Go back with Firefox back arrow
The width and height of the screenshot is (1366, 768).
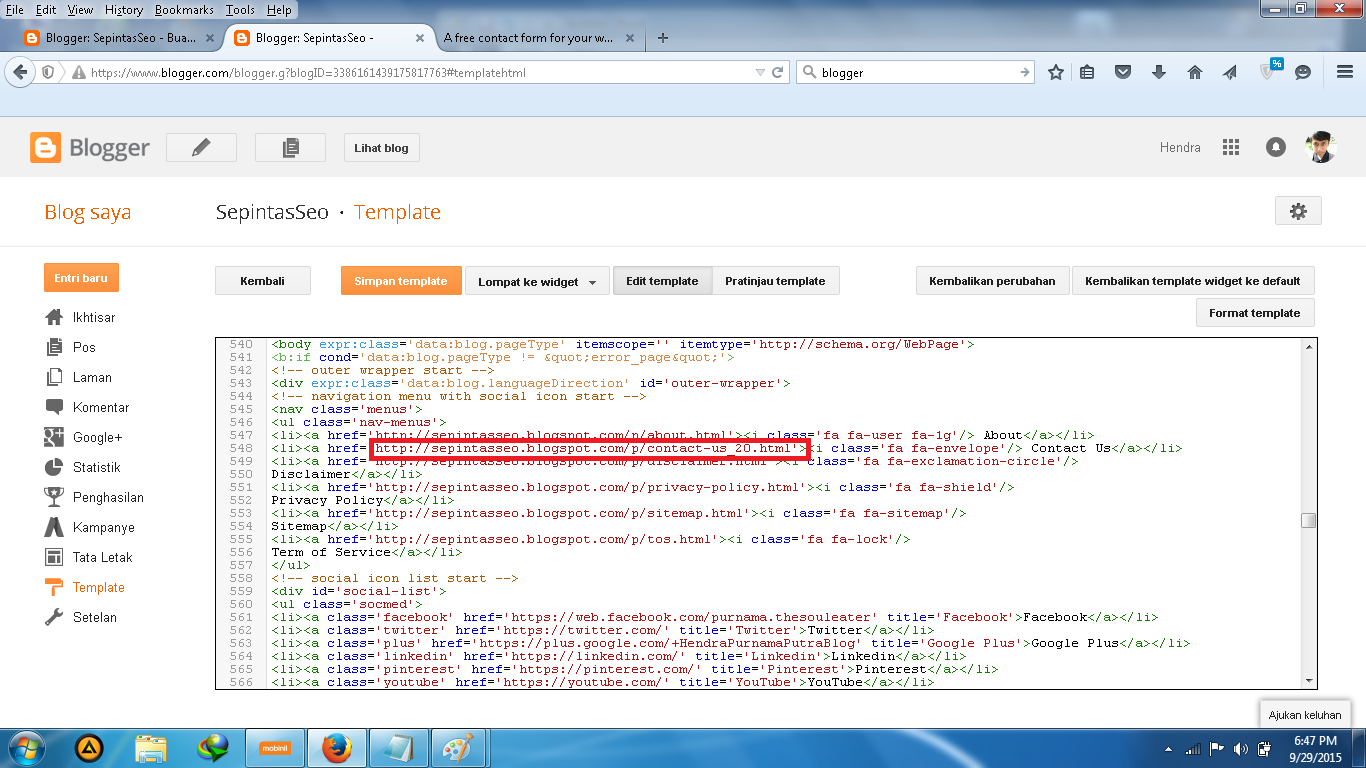[x=20, y=72]
